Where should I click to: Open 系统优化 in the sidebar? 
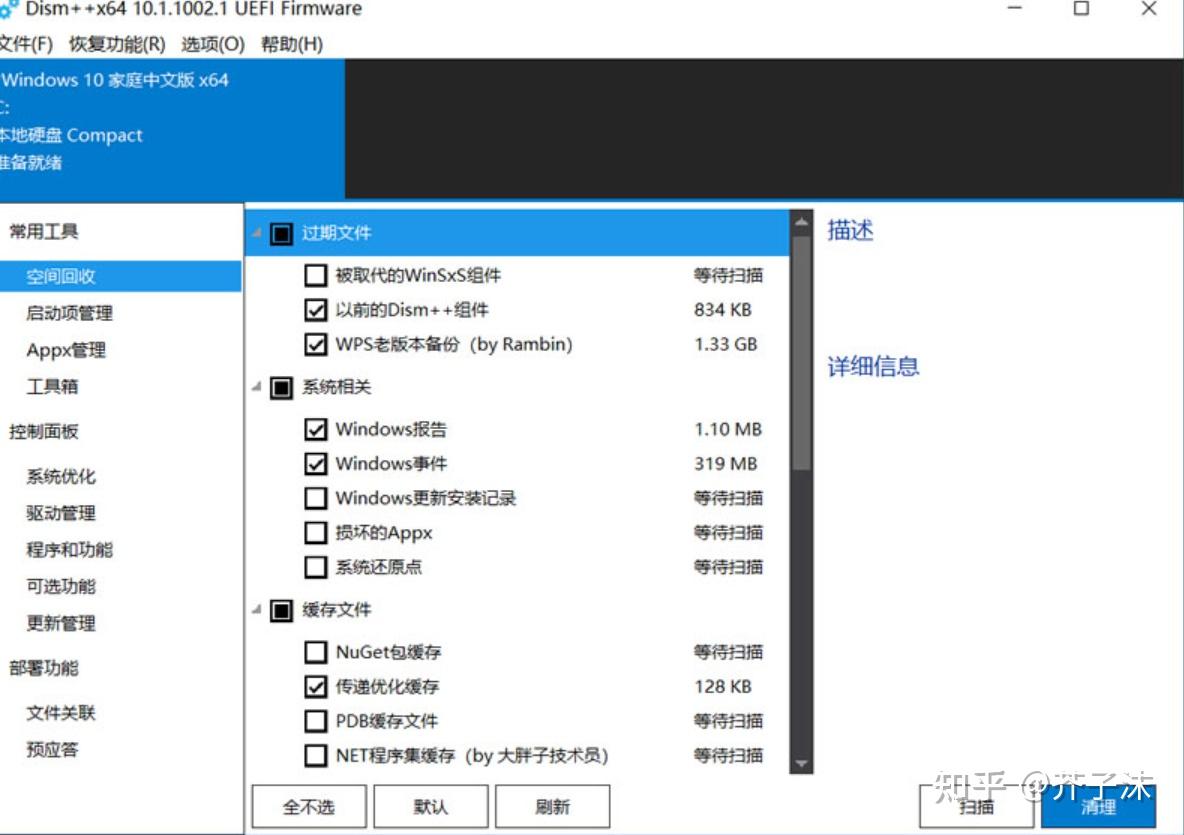point(61,476)
